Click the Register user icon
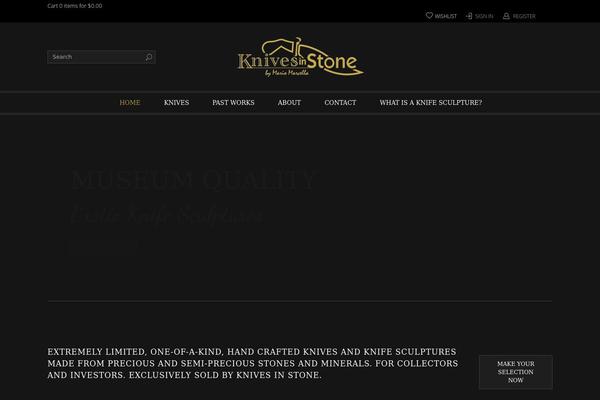The height and width of the screenshot is (400, 600). [x=506, y=16]
